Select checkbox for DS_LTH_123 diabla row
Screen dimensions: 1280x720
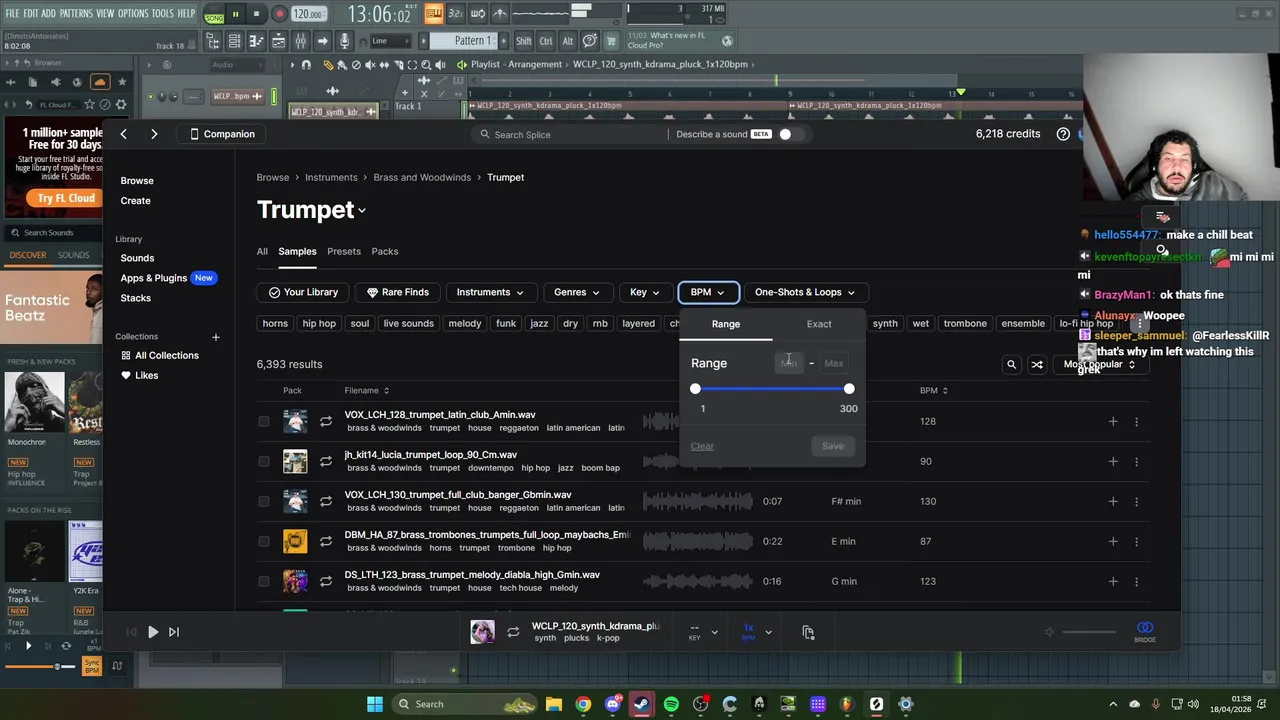pyautogui.click(x=264, y=581)
